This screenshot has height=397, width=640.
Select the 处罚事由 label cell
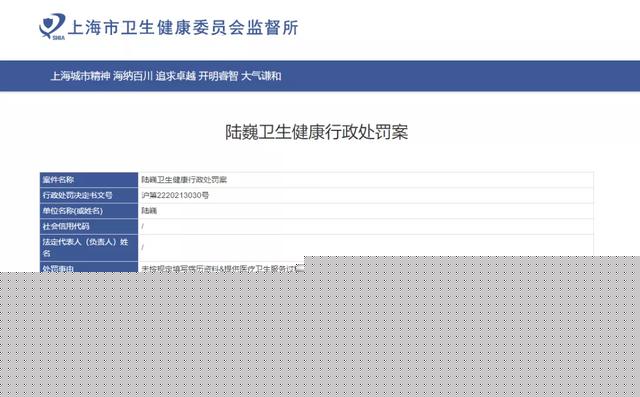tap(89, 267)
